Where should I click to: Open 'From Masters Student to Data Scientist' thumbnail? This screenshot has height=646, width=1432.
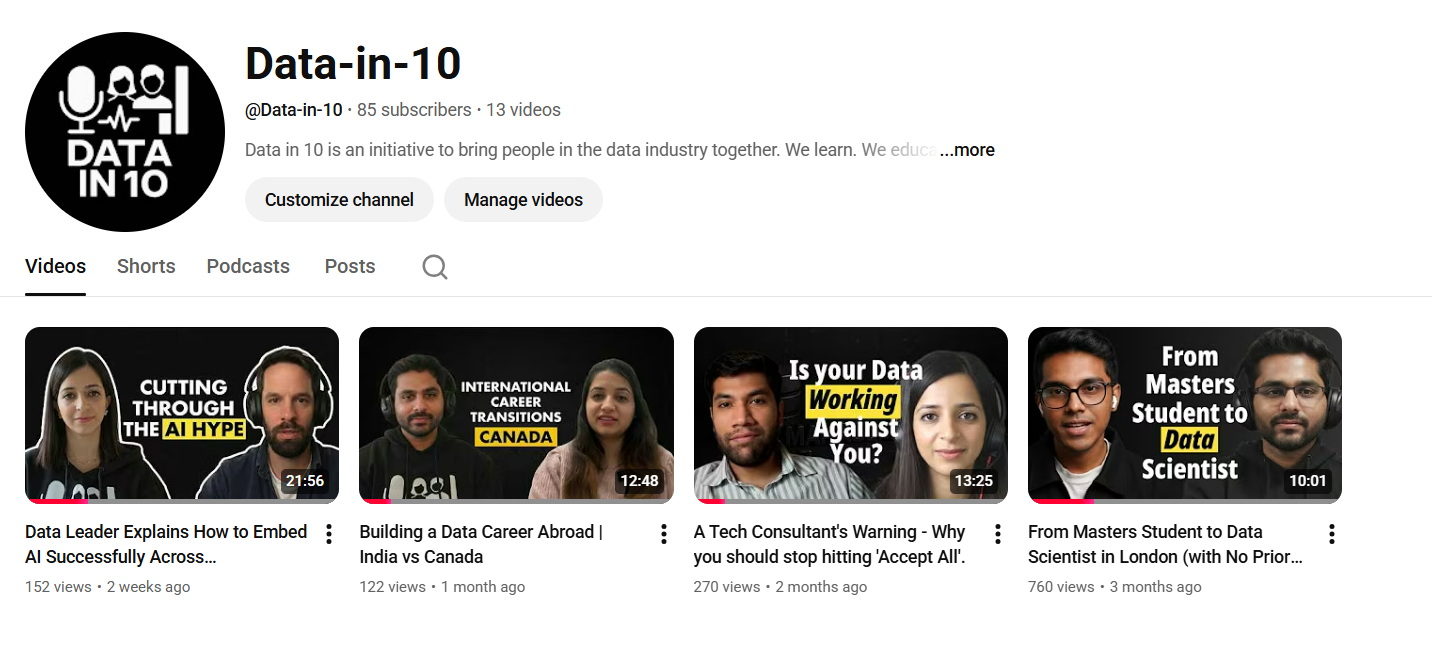[1185, 415]
